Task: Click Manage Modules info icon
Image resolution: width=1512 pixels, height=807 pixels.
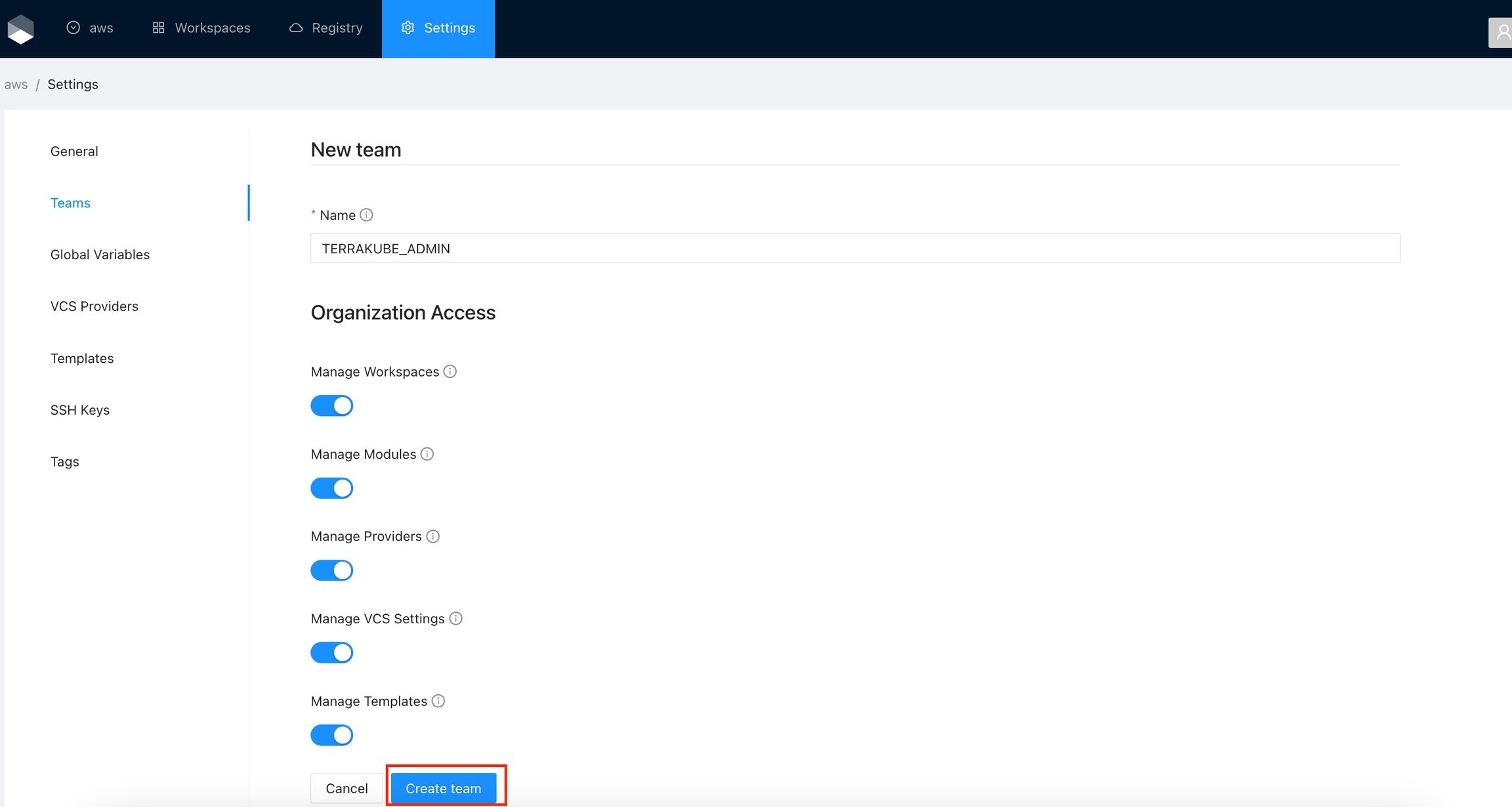Action: (x=427, y=454)
